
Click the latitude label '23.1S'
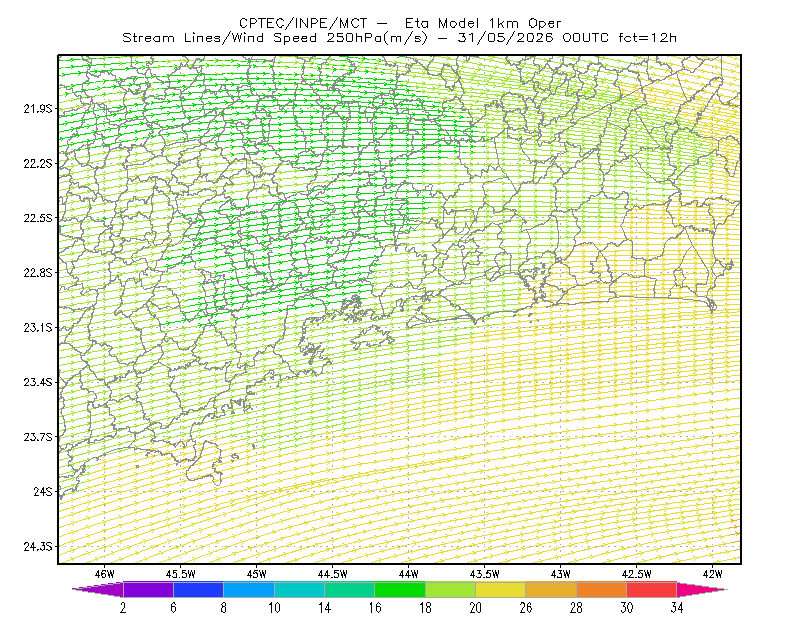[38, 327]
